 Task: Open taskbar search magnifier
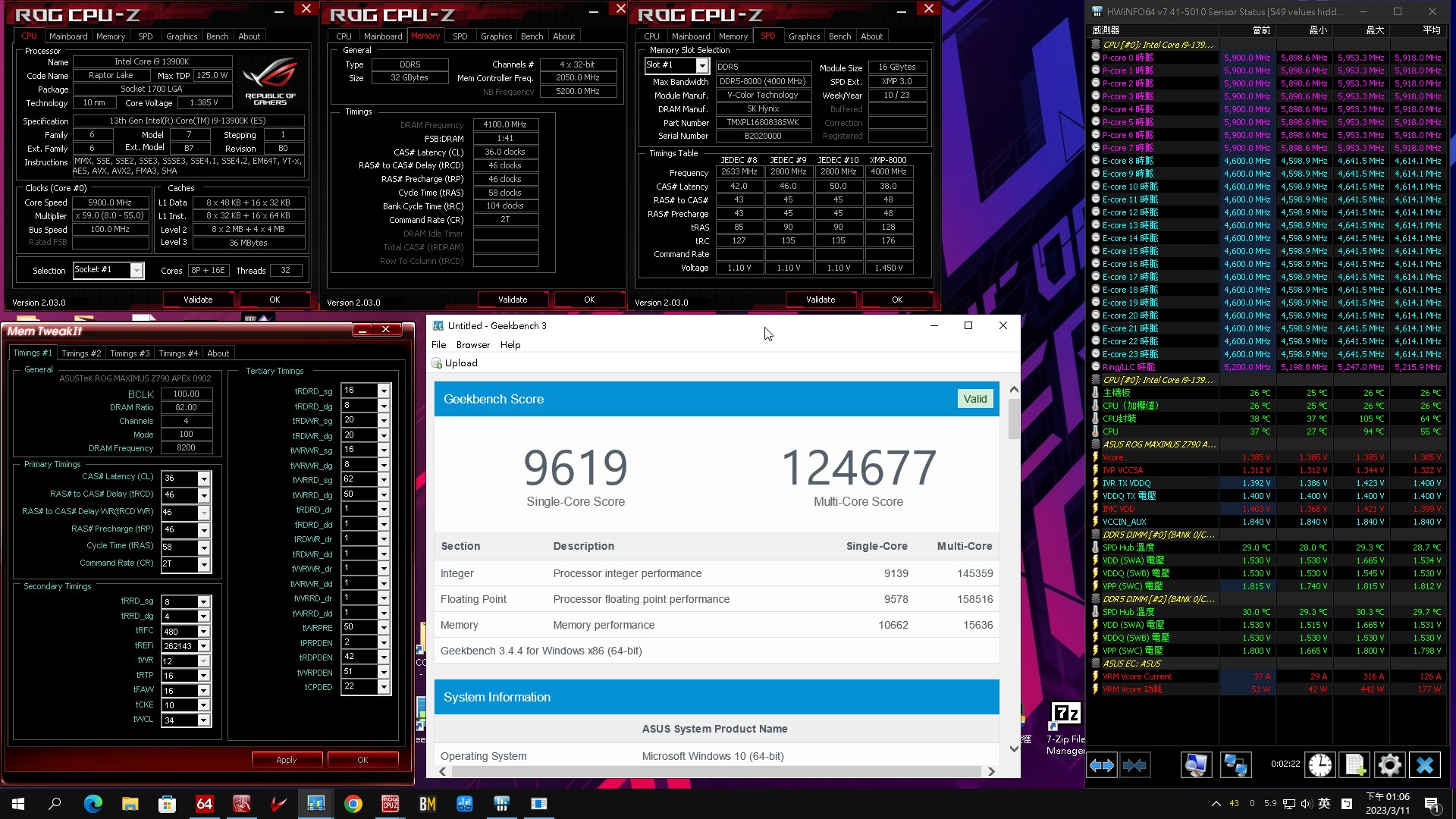pos(55,804)
